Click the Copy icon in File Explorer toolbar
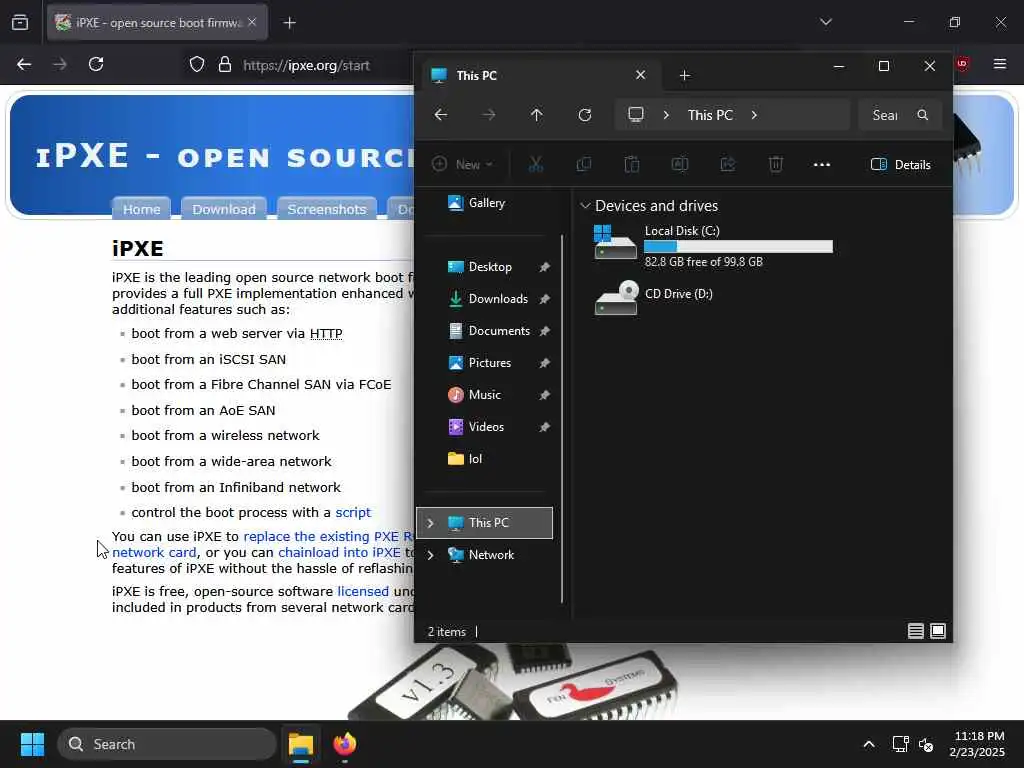This screenshot has width=1024, height=768. (584, 165)
